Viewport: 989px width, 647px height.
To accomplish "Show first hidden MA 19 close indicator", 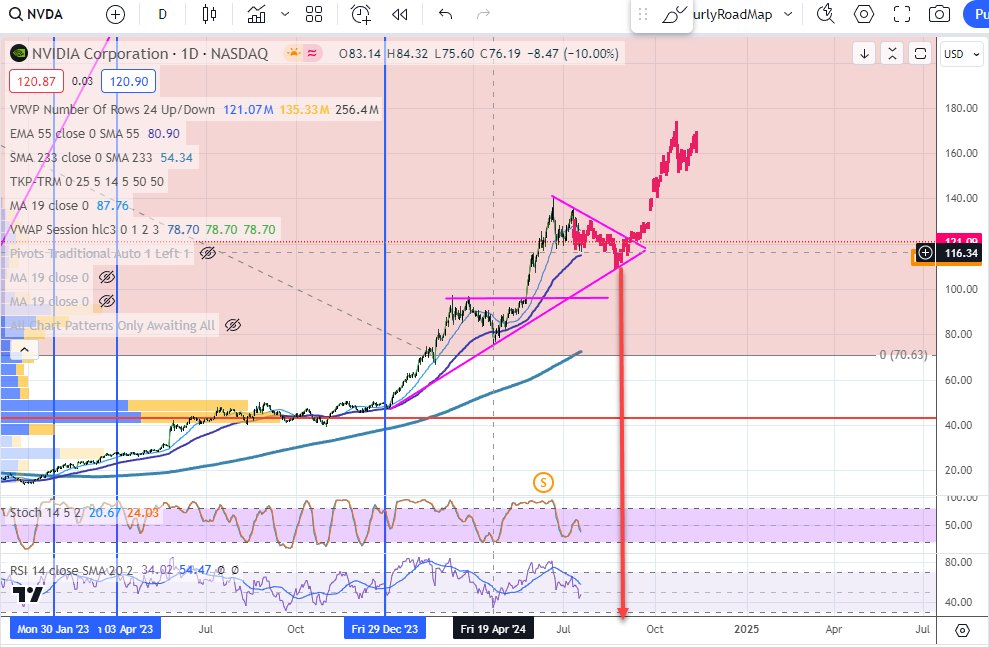I will (107, 277).
